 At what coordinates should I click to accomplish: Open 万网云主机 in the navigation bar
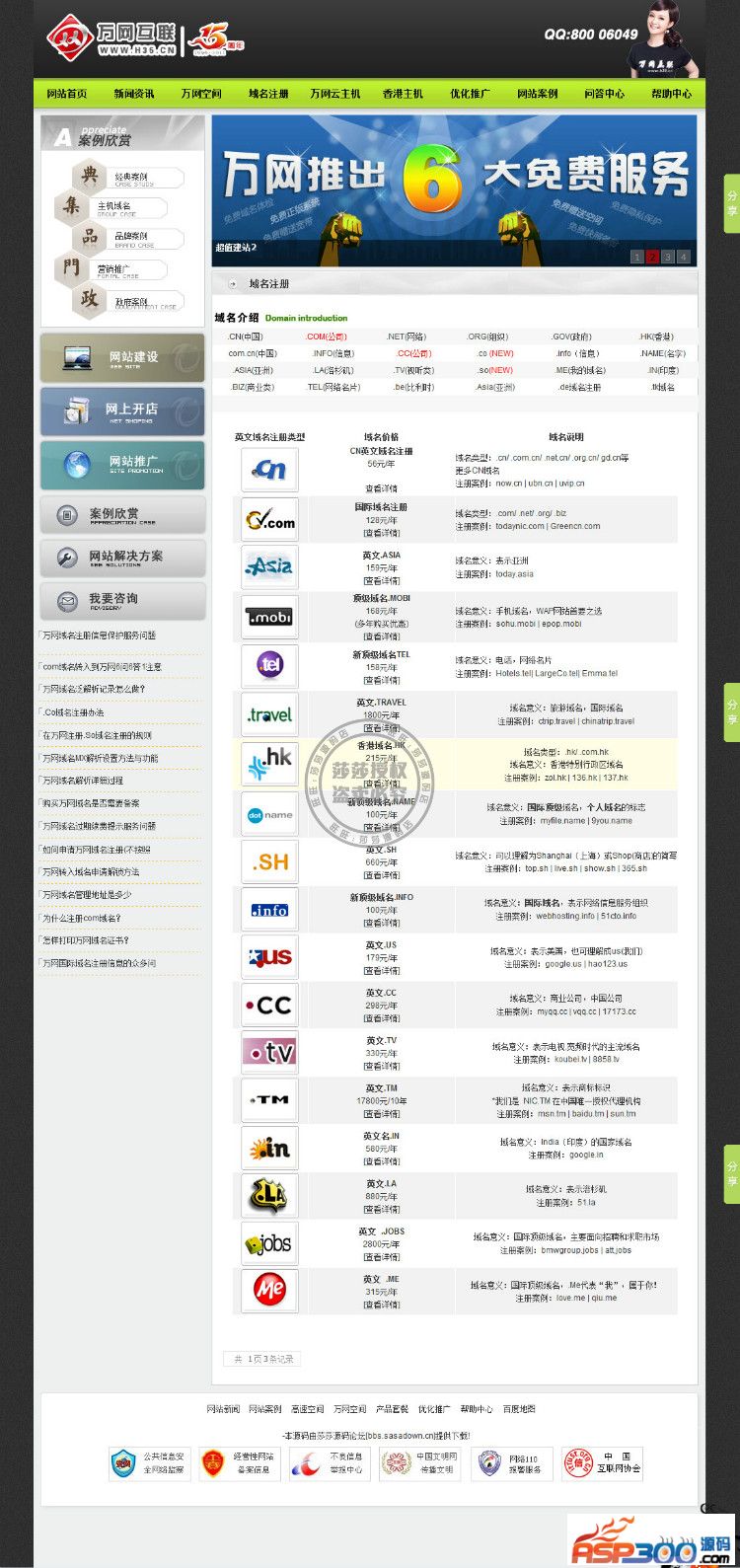click(335, 94)
